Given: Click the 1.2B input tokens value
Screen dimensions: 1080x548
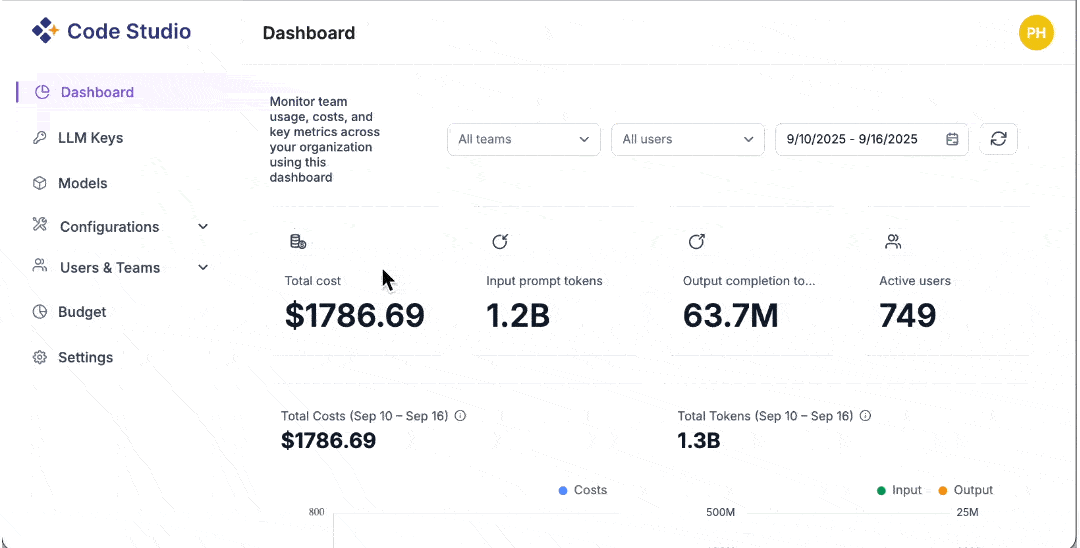Looking at the screenshot, I should (x=518, y=315).
